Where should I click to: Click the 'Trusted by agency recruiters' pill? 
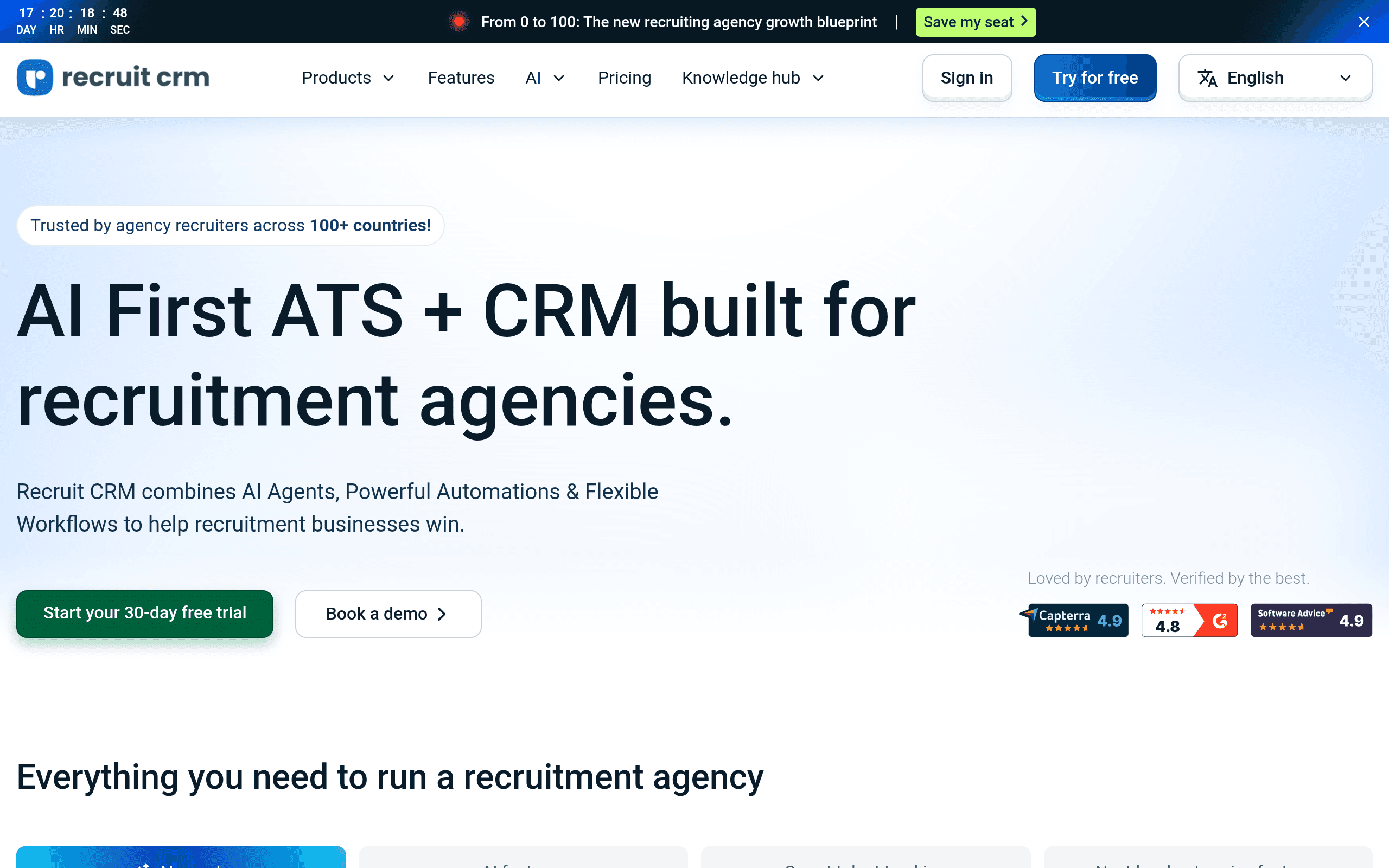[x=230, y=226]
